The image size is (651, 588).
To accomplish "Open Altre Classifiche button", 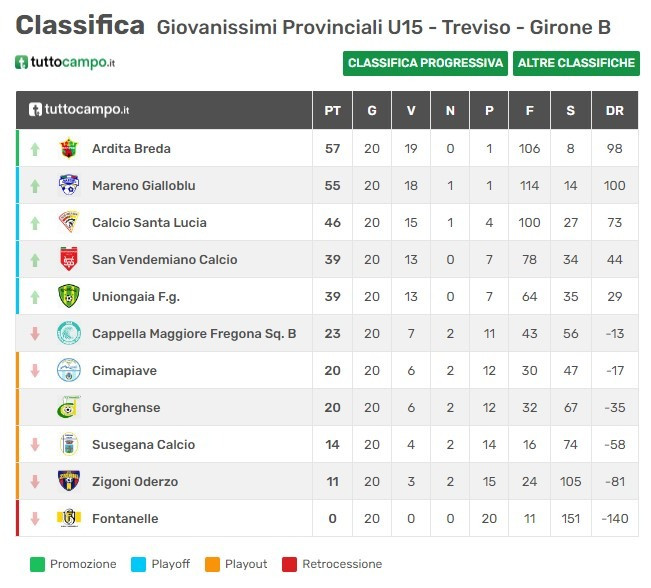I will 576,63.
